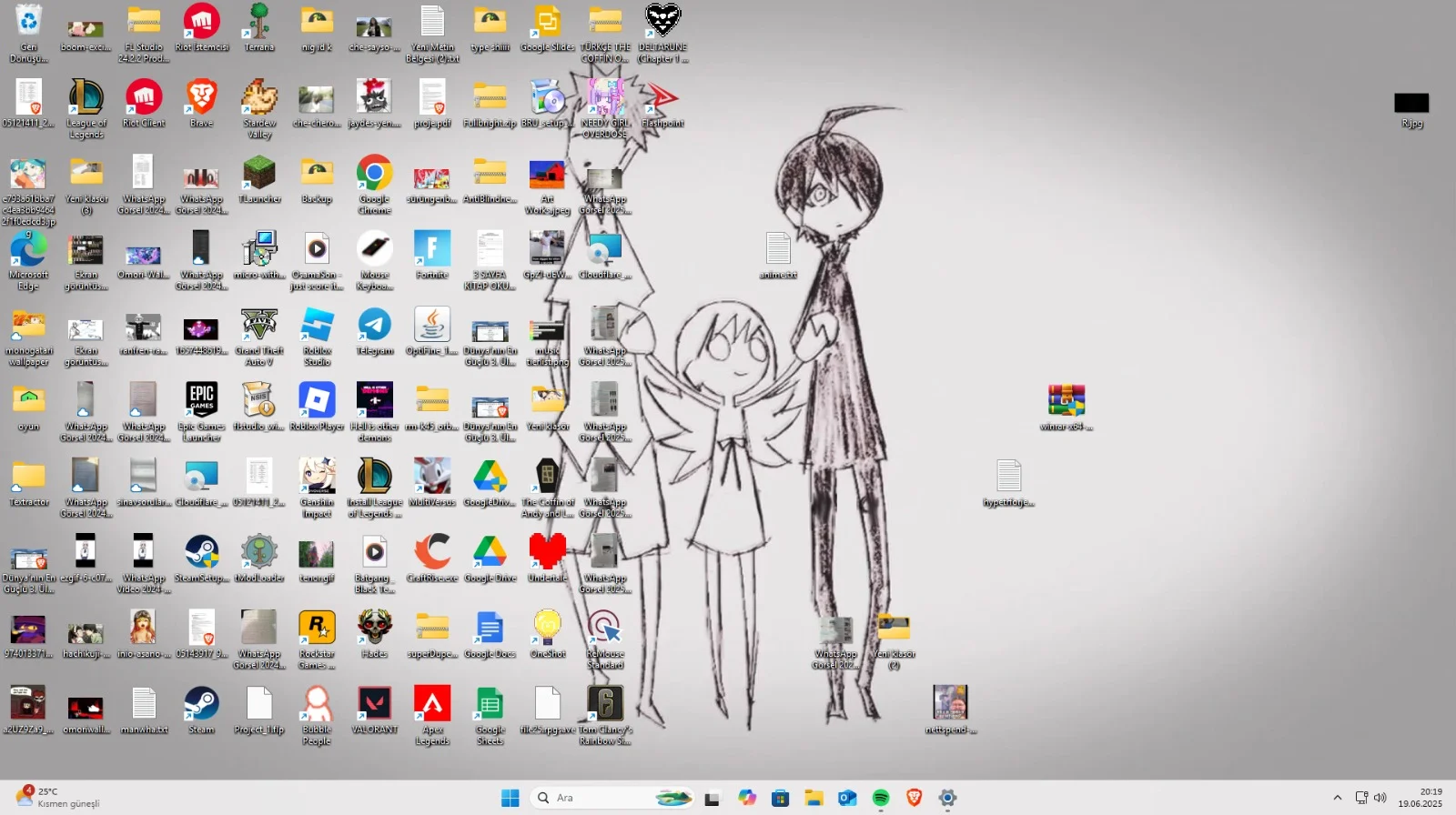The width and height of the screenshot is (1456, 815).
Task: Select the Apex Legends desktop icon
Action: (x=432, y=705)
